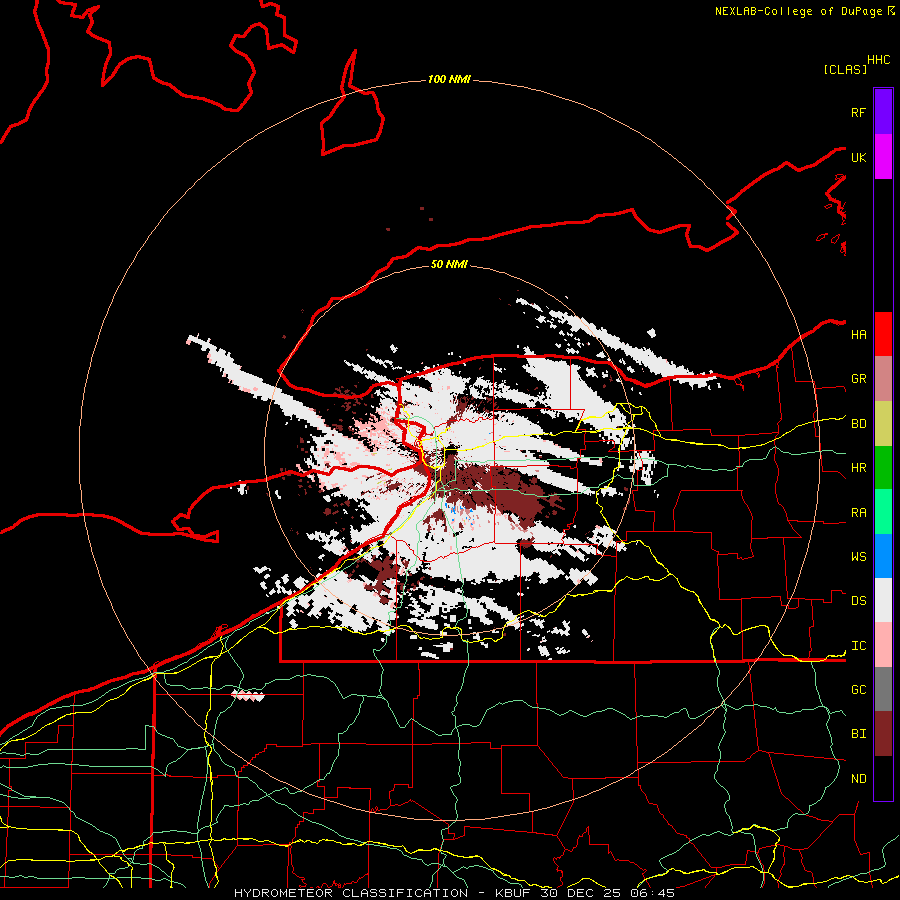Click the HR dark green legend swatch
The height and width of the screenshot is (900, 900).
883,468
